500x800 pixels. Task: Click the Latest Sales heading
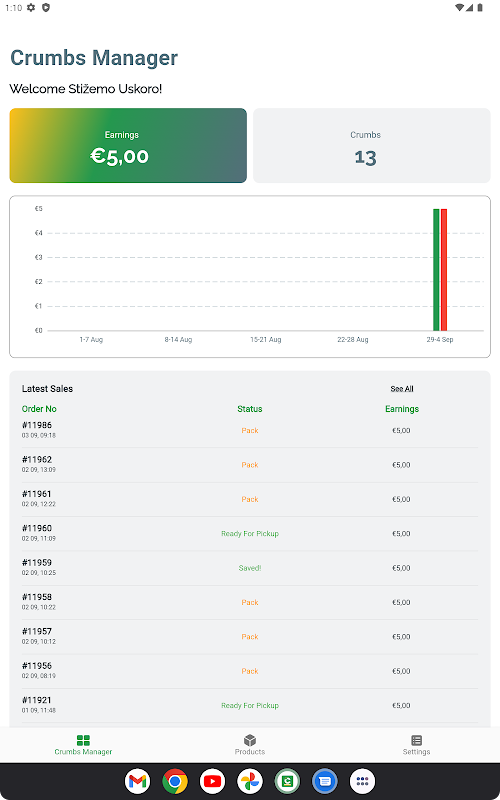tap(47, 389)
